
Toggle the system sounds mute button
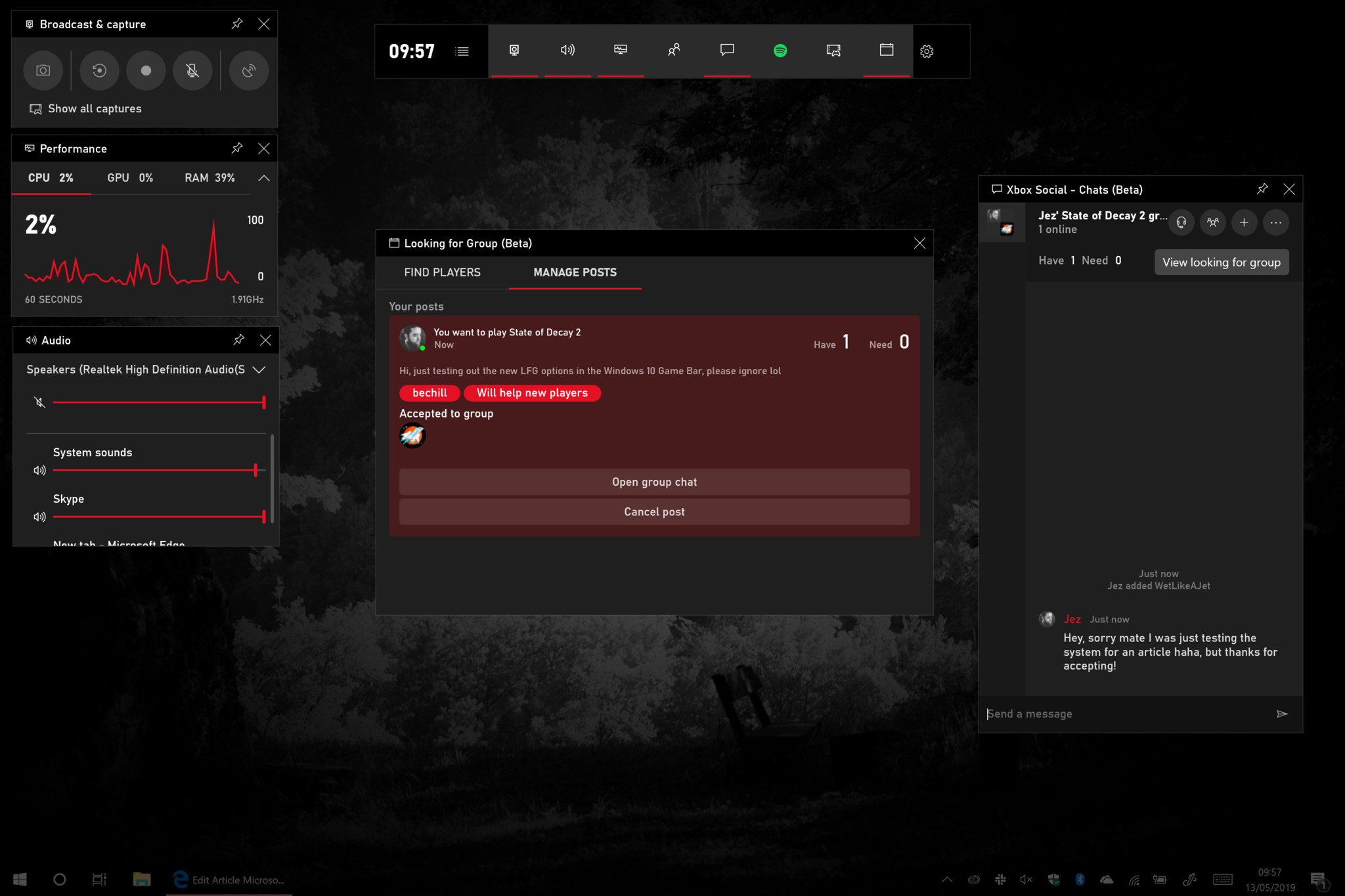39,471
